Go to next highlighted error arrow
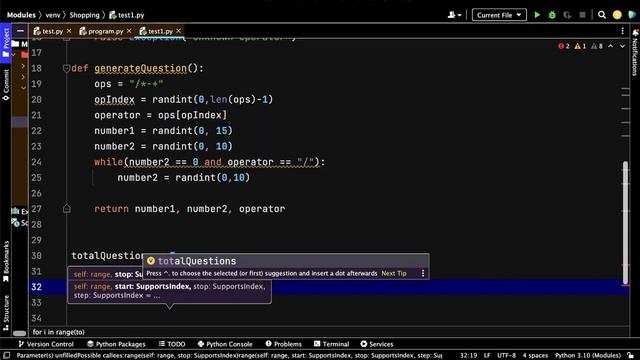 tap(622, 46)
